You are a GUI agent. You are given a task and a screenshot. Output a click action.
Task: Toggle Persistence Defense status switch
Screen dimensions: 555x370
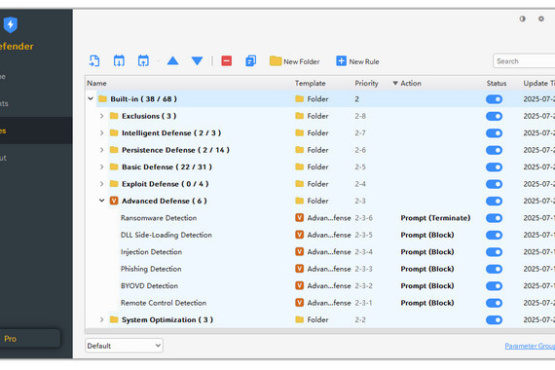point(494,150)
